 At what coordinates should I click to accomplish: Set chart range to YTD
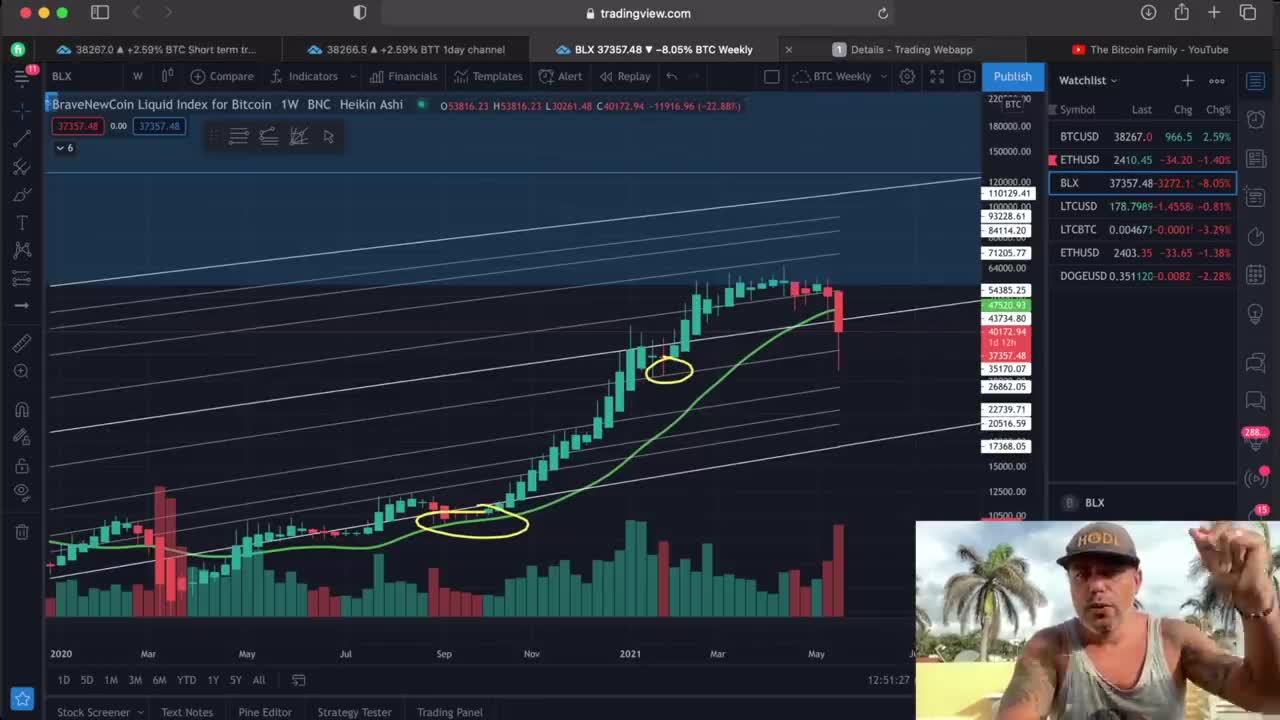click(186, 680)
